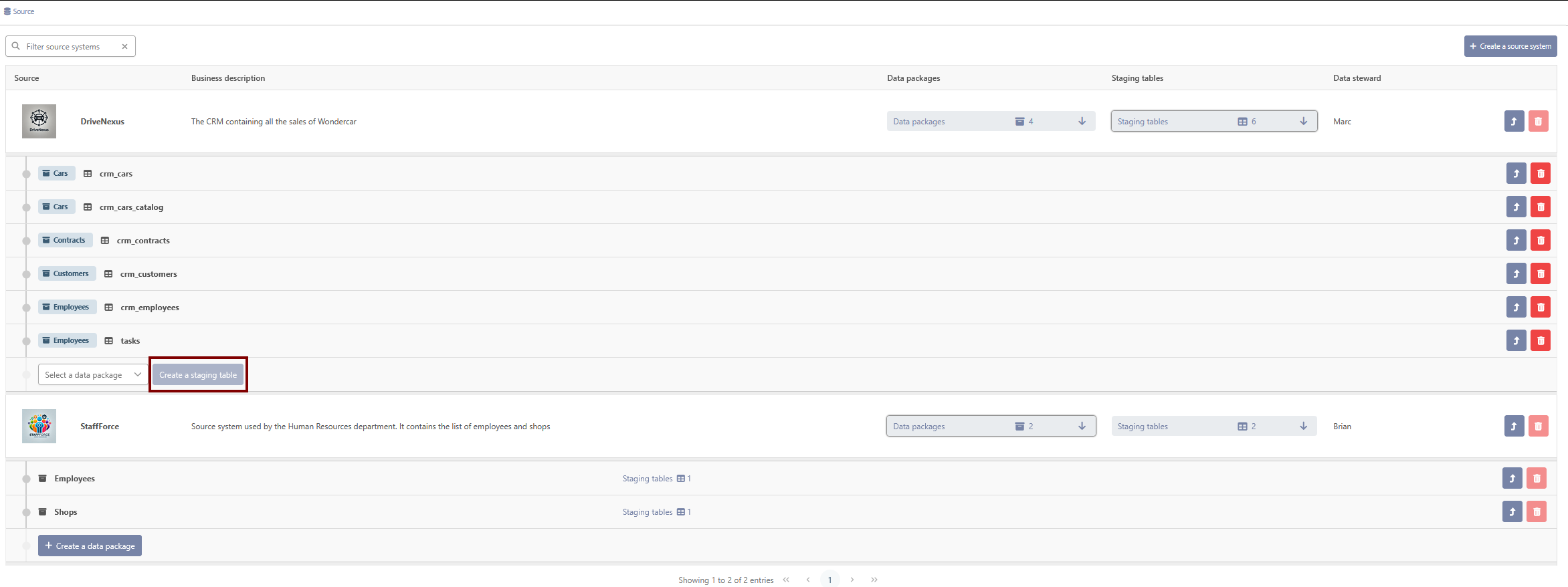Open the crm_cars_catalog staging table
This screenshot has width=1568, height=587.
pyautogui.click(x=1516, y=207)
